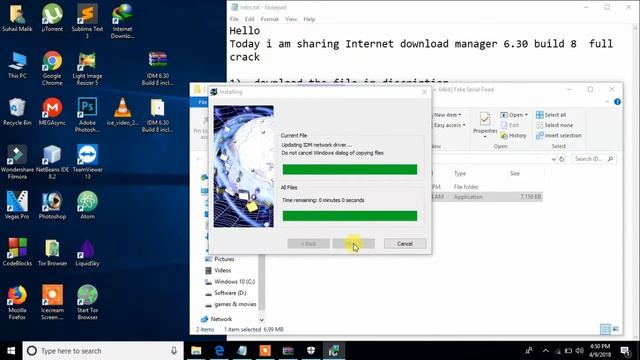The height and width of the screenshot is (360, 640).
Task: Open File Explorer from the taskbar
Action: (196, 351)
